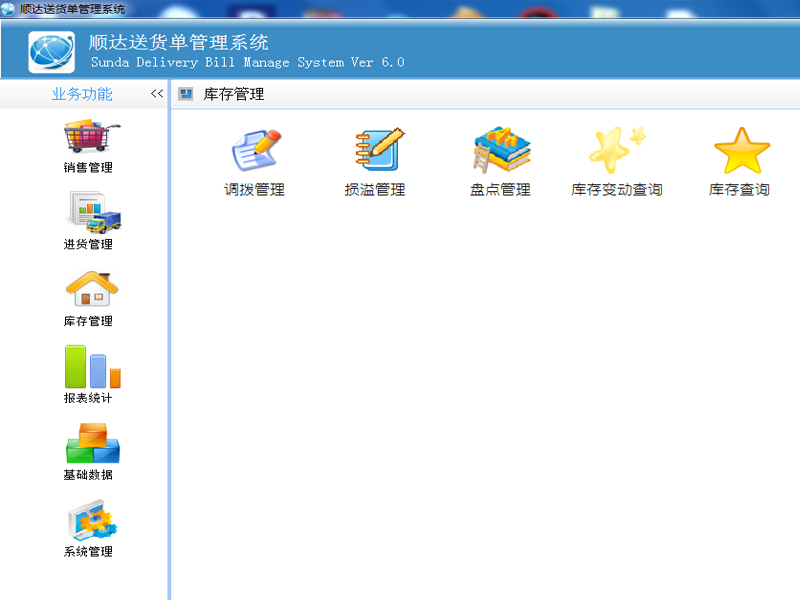The image size is (800, 600).
Task: Click the 库存变动查询 sparkling star icon
Action: click(616, 151)
